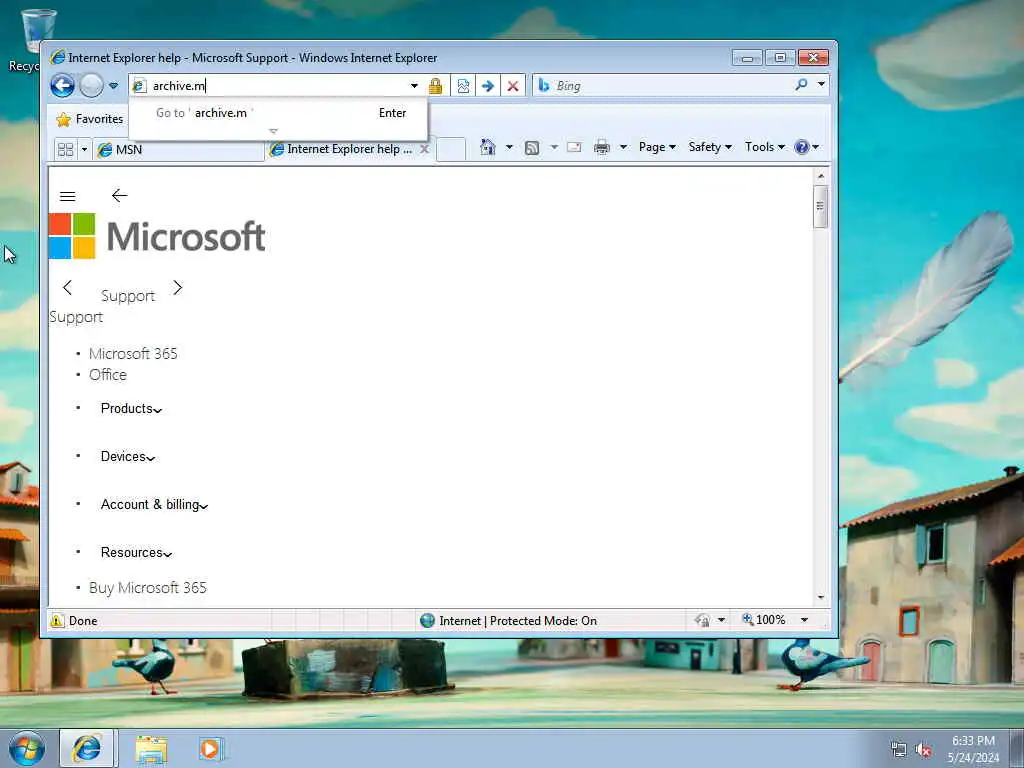Open a new blank tab
The image size is (1024, 768).
[451, 149]
